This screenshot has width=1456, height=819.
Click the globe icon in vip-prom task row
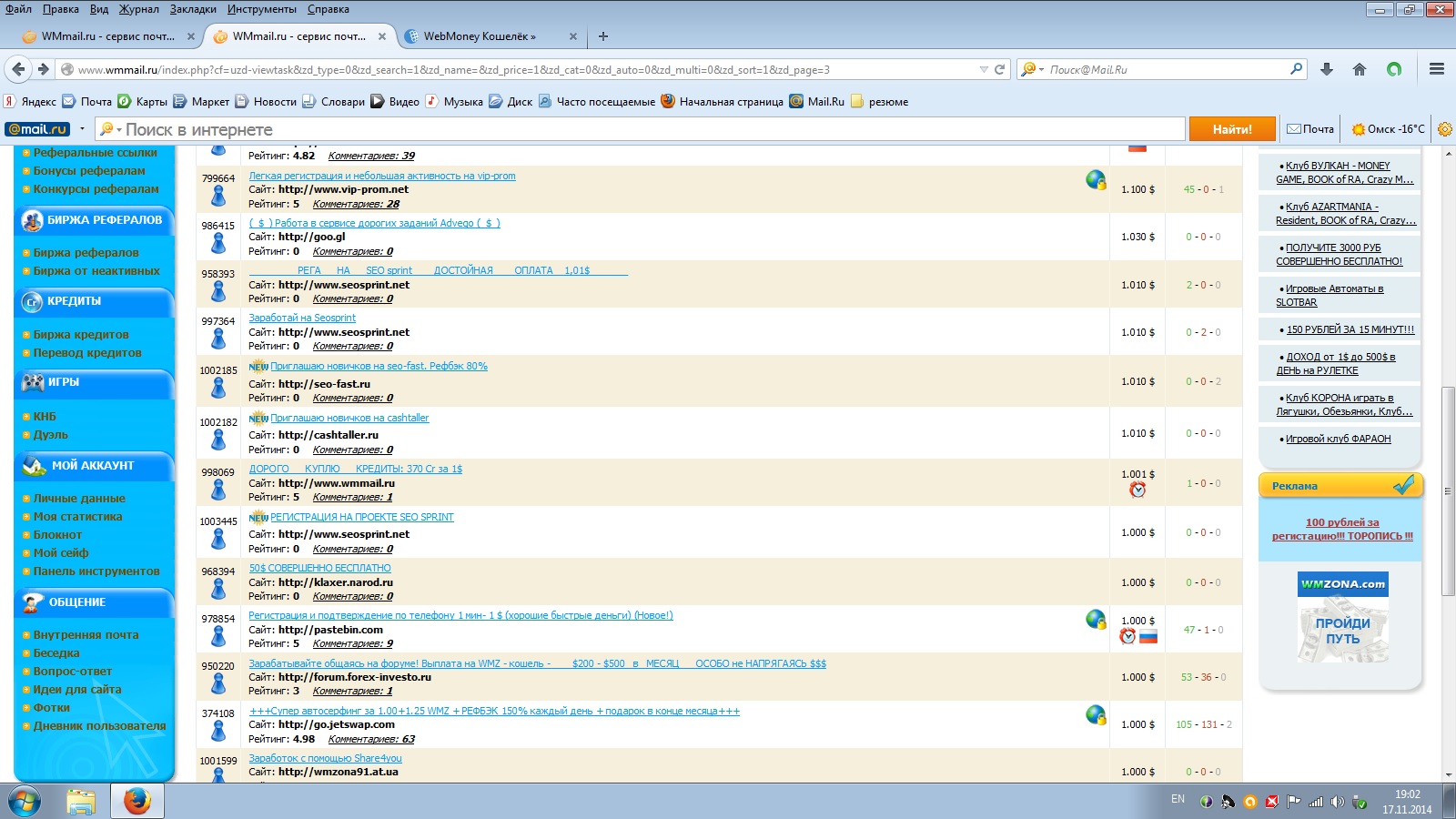point(1096,180)
